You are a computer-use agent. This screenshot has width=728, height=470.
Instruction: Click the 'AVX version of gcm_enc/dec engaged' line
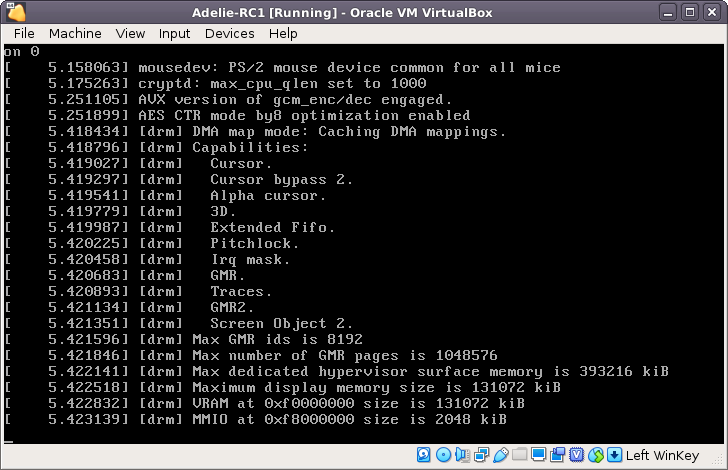[228, 99]
